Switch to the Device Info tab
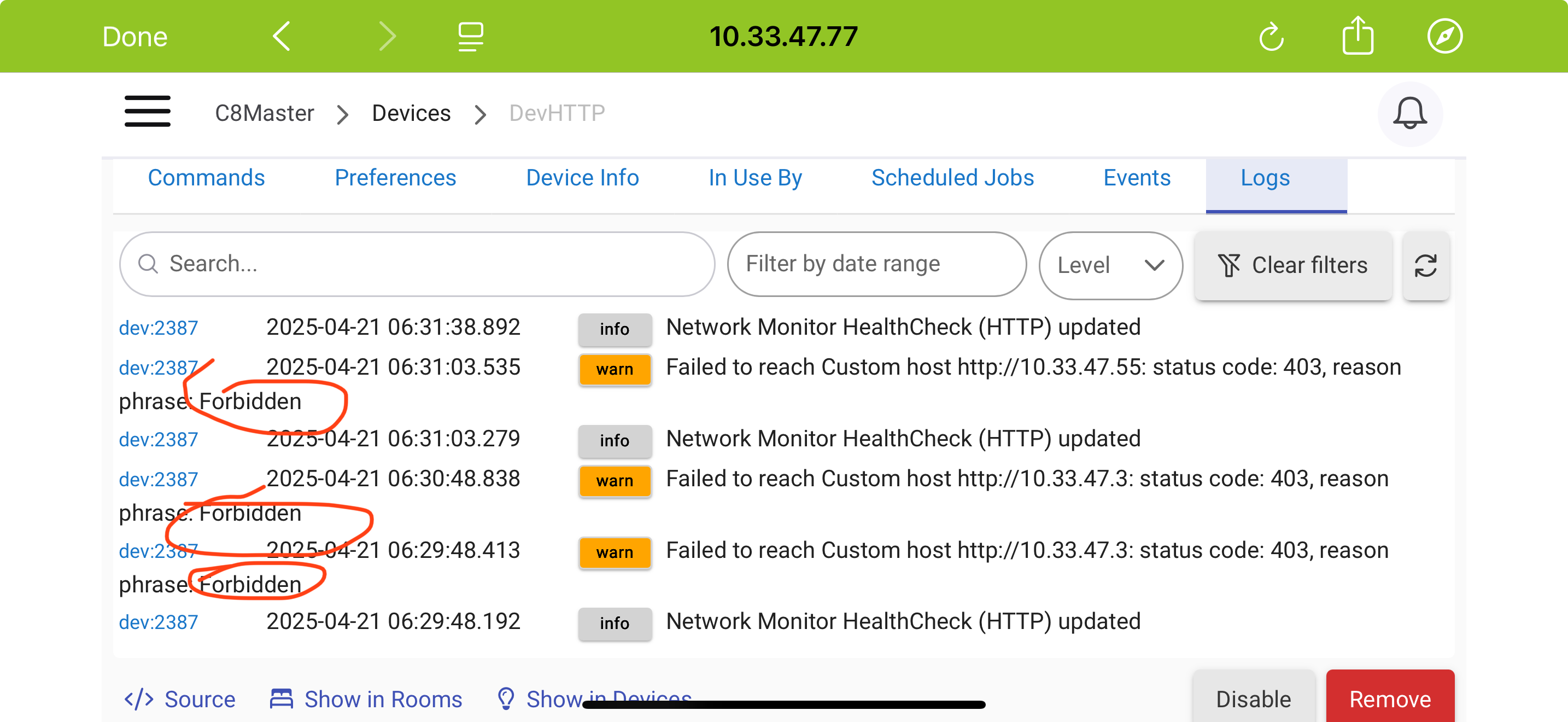 point(582,178)
